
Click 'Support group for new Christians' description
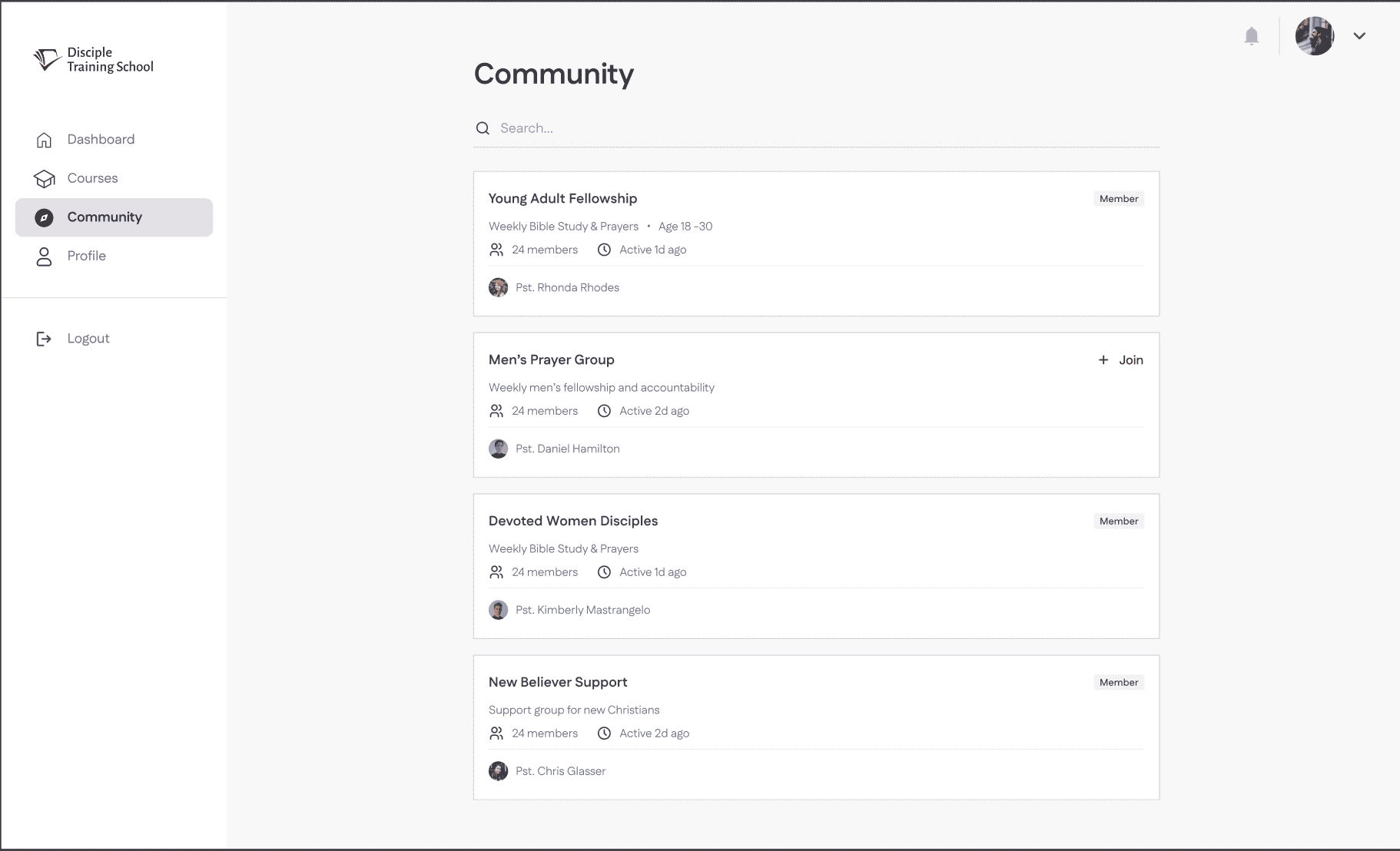tap(574, 710)
